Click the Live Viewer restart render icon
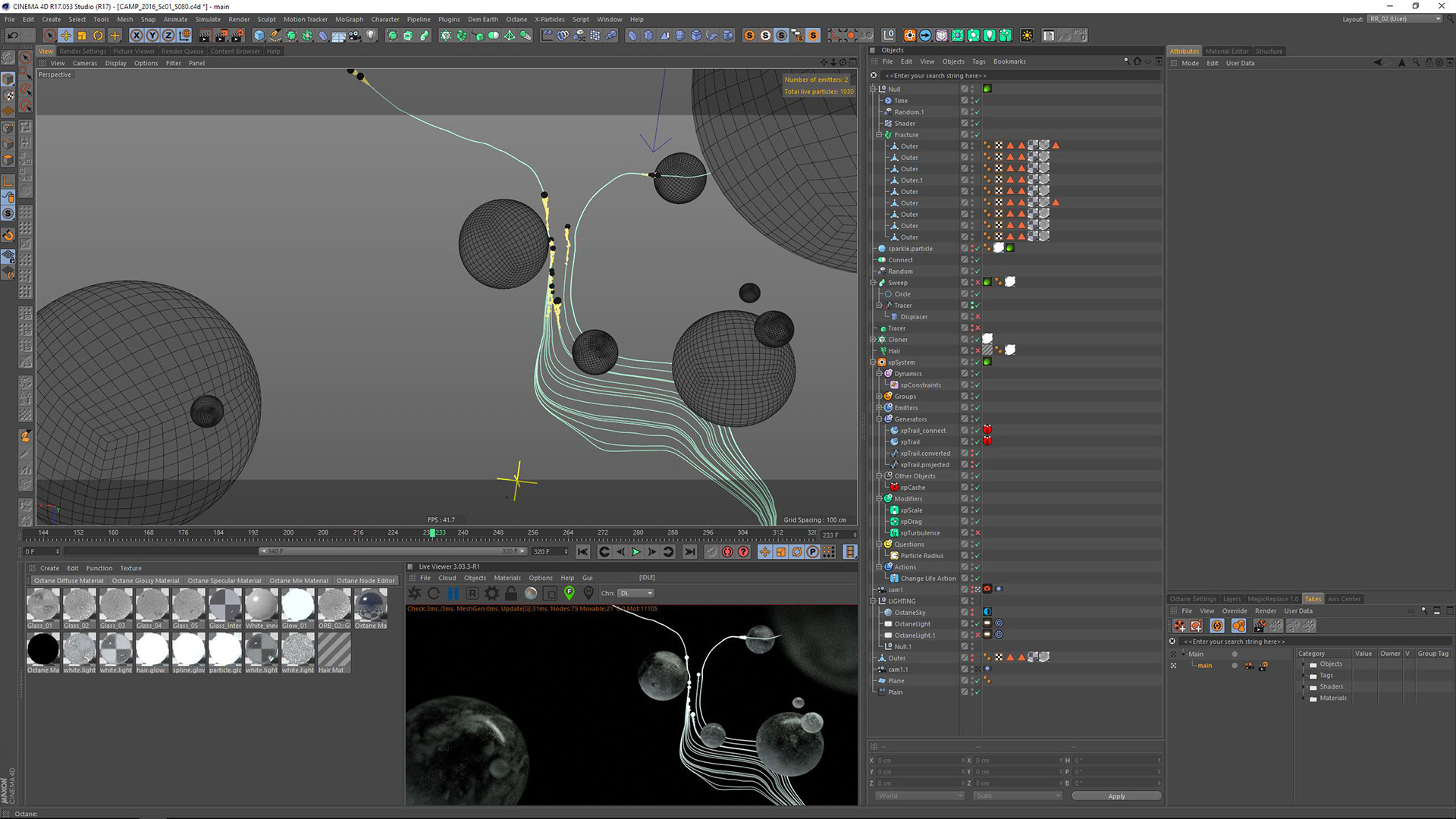 [x=434, y=593]
